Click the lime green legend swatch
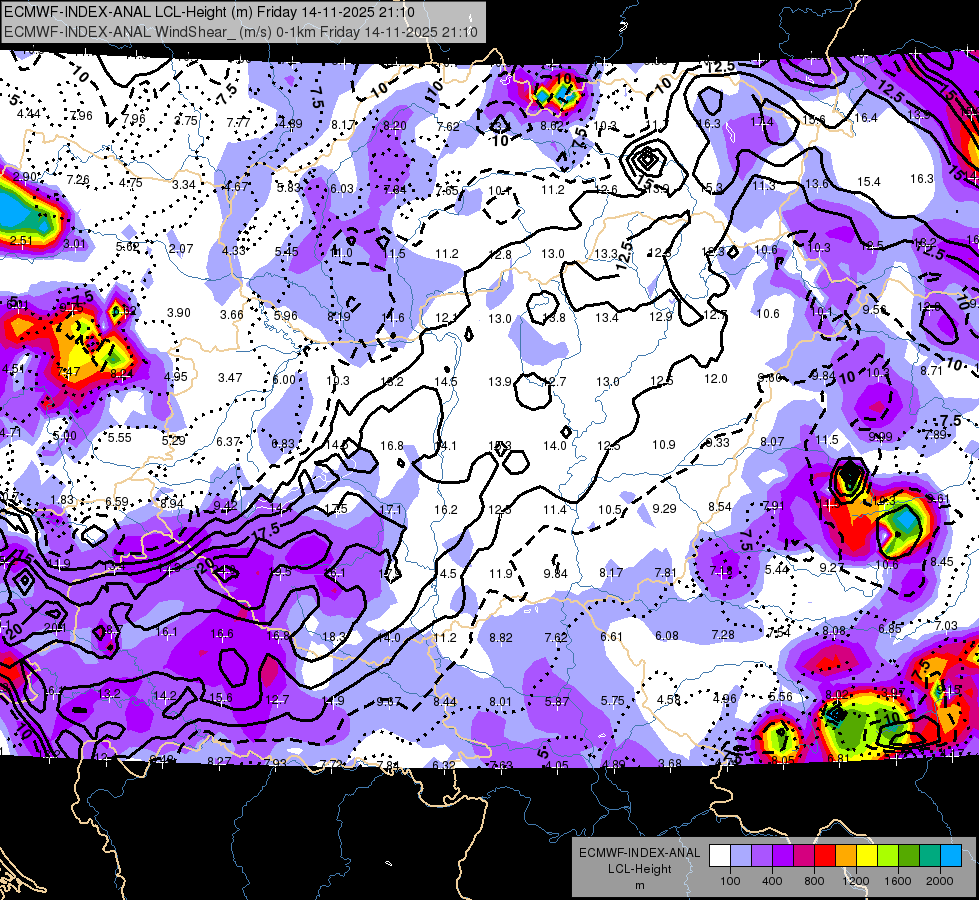Image resolution: width=979 pixels, height=900 pixels. 888,856
